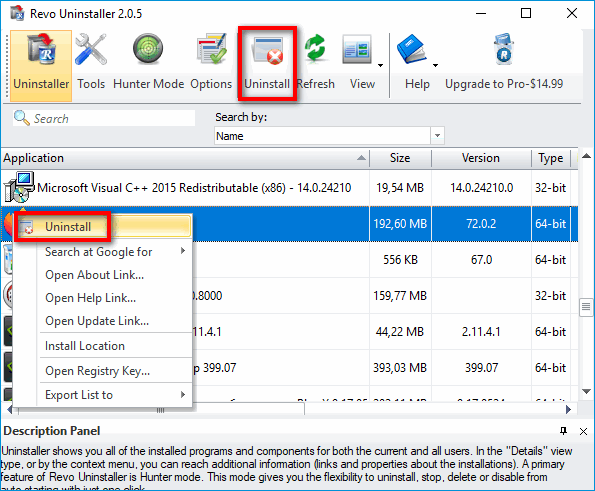Click the 67.0 version cell
The height and width of the screenshot is (491, 595).
(481, 260)
